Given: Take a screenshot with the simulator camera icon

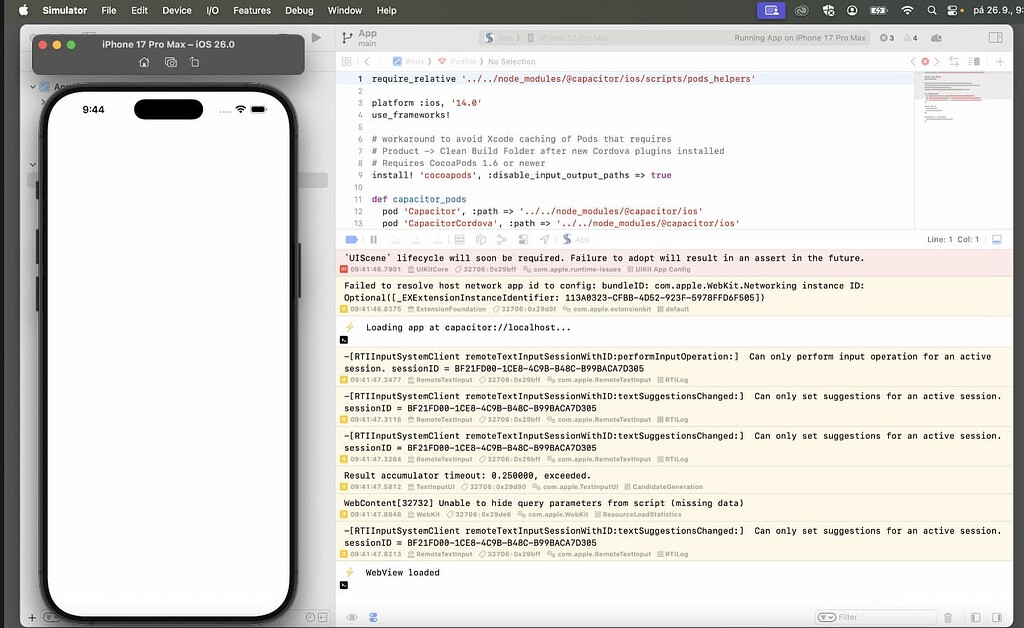Looking at the screenshot, I should coord(171,63).
